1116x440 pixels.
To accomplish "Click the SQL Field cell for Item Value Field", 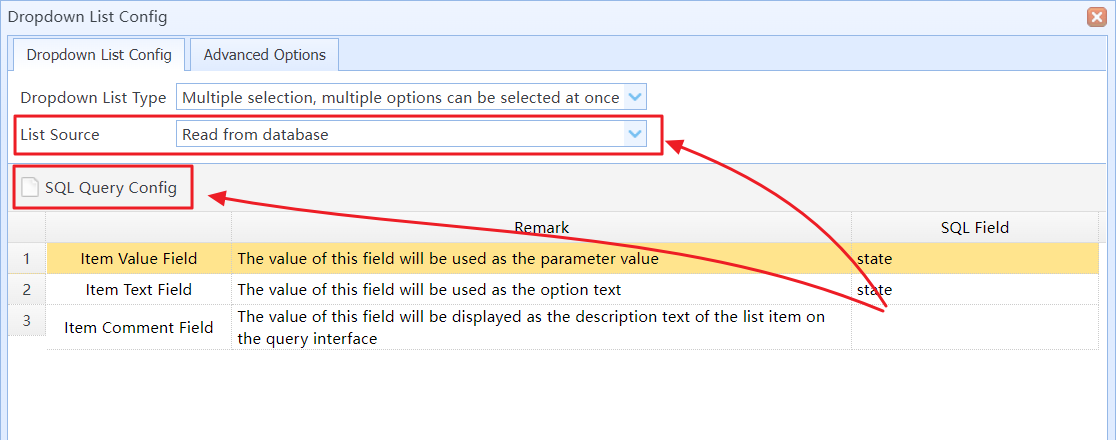I will click(974, 259).
